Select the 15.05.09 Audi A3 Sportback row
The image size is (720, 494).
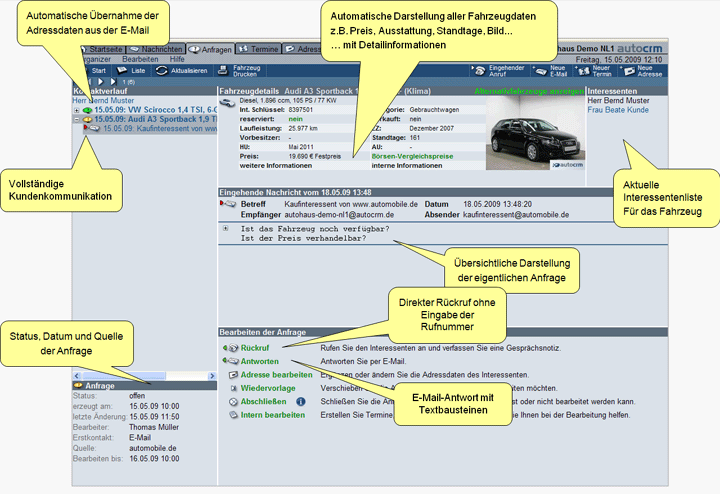tap(155, 119)
